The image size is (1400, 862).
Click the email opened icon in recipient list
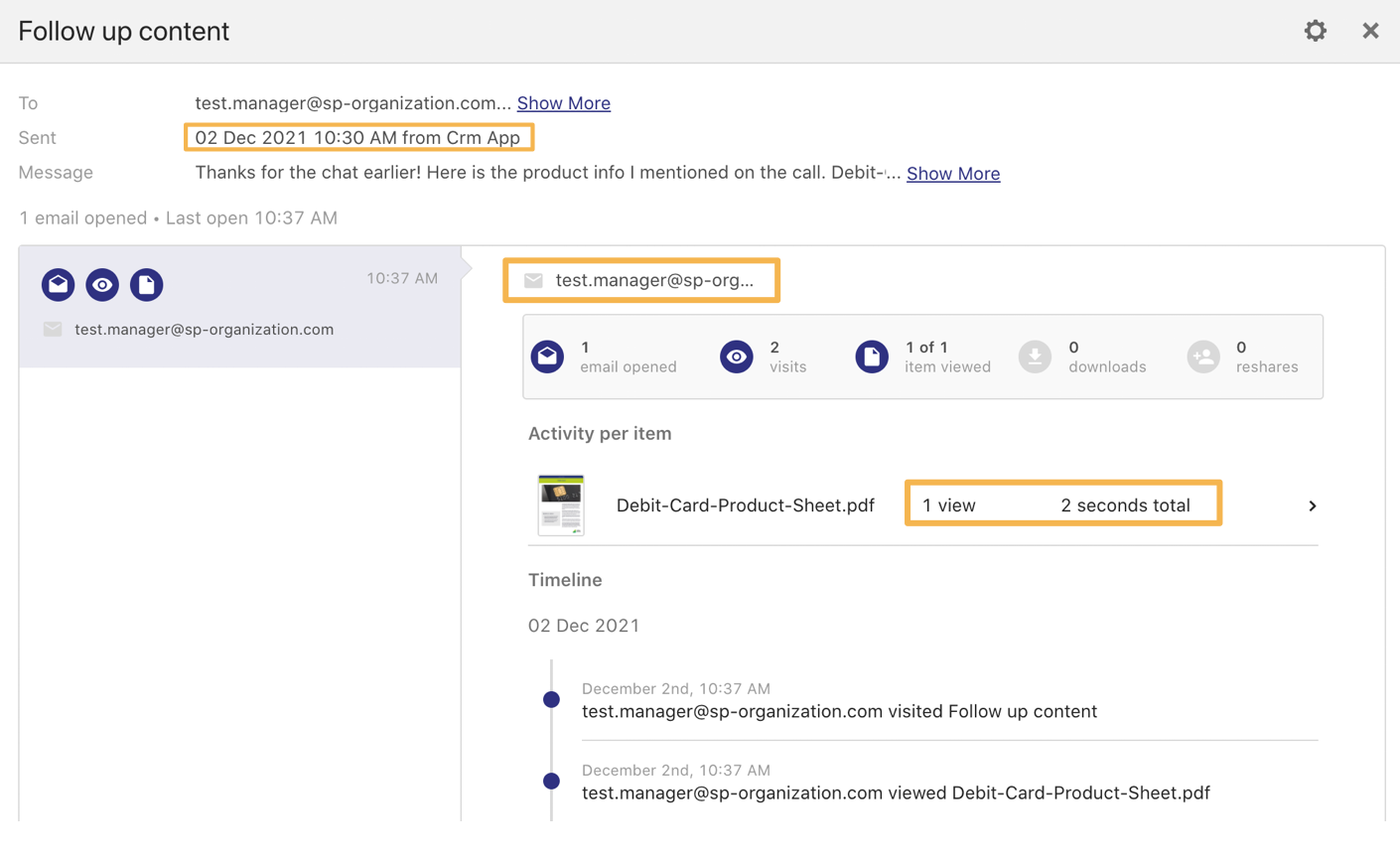[59, 285]
